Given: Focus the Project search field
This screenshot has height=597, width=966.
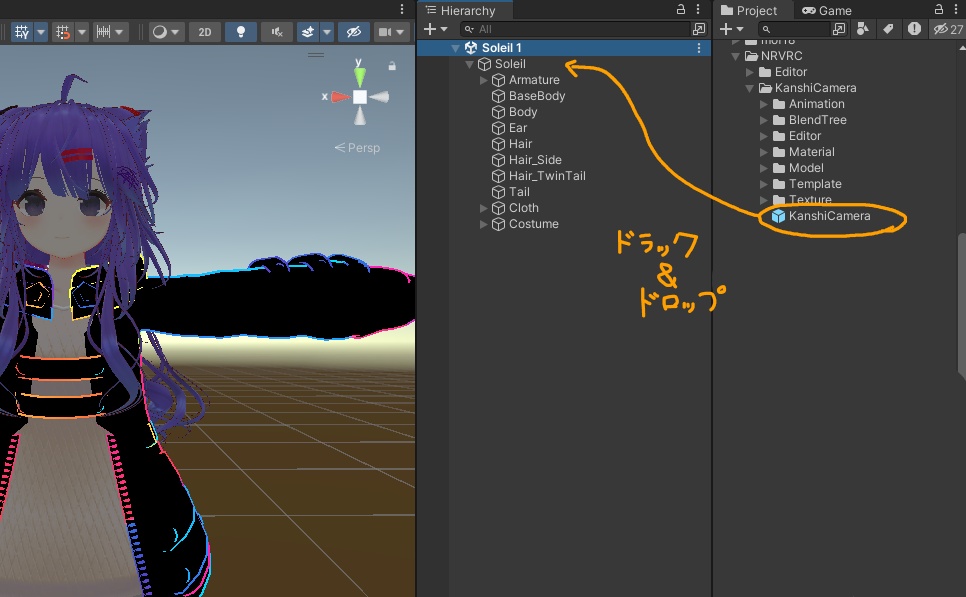Looking at the screenshot, I should pyautogui.click(x=795, y=29).
